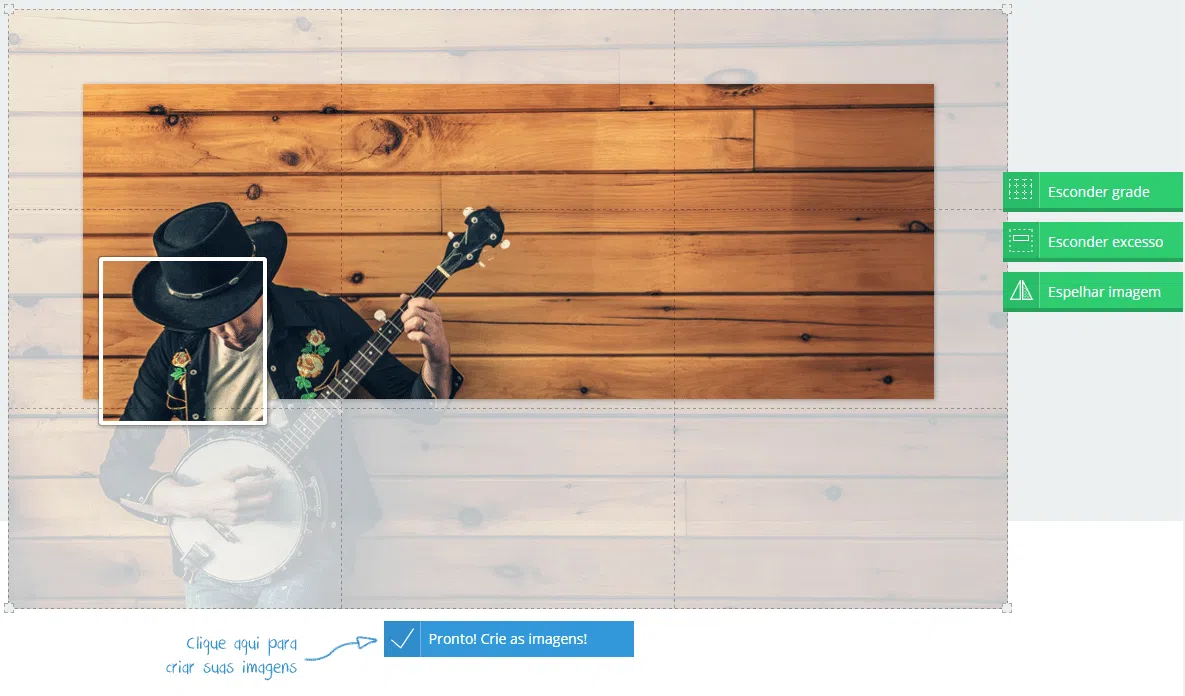Click the dimmed wood area above the cover
1185x696 pixels.
[x=508, y=47]
